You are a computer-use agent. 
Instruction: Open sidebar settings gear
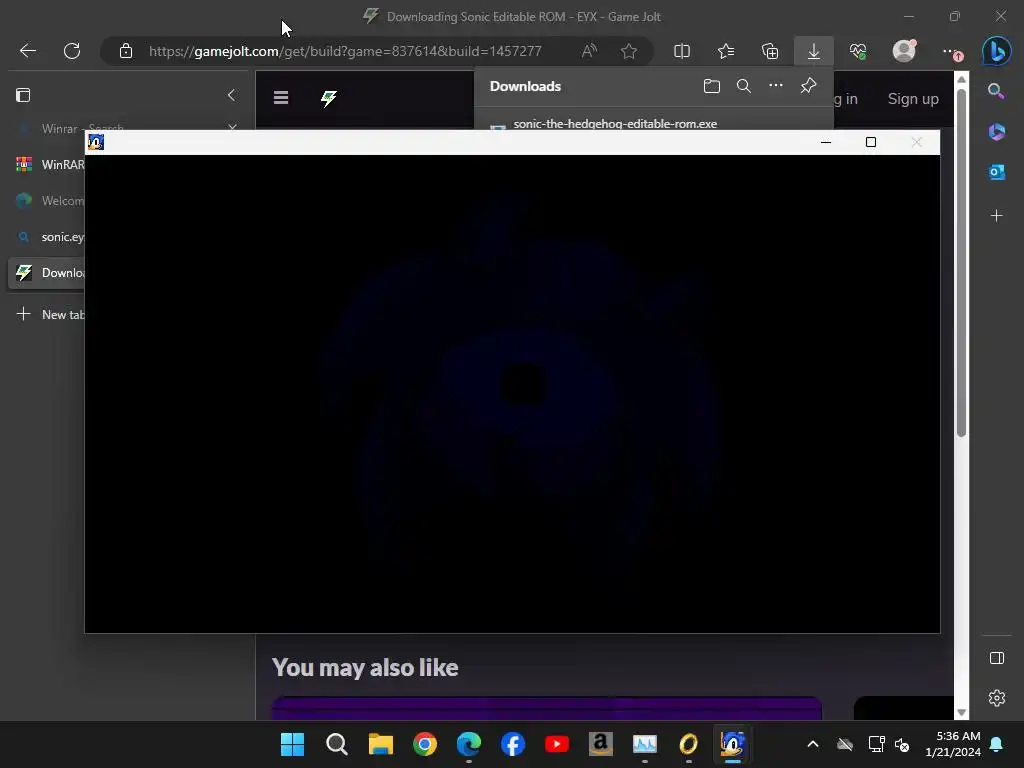click(x=997, y=698)
